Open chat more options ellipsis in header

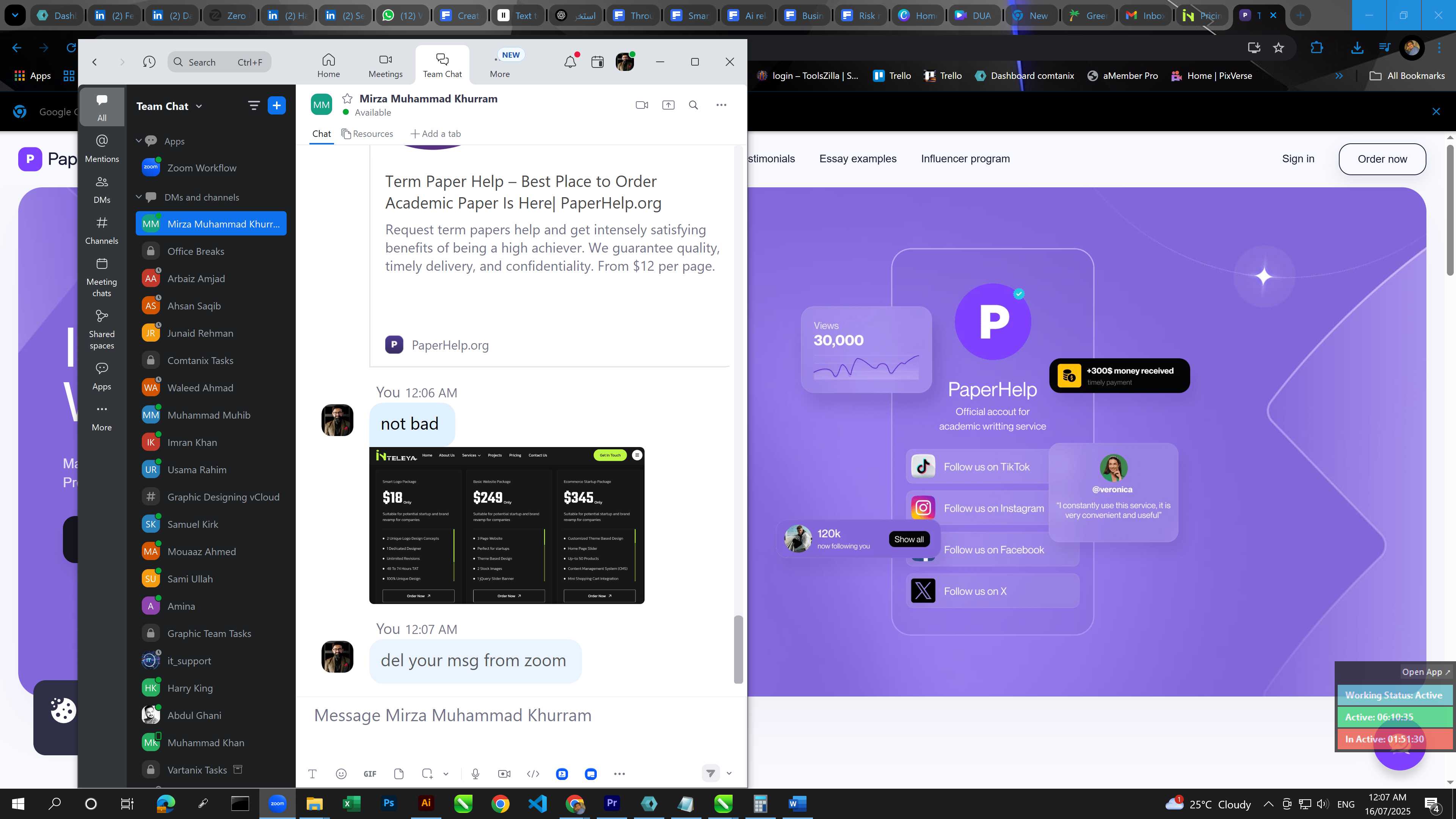[721, 105]
